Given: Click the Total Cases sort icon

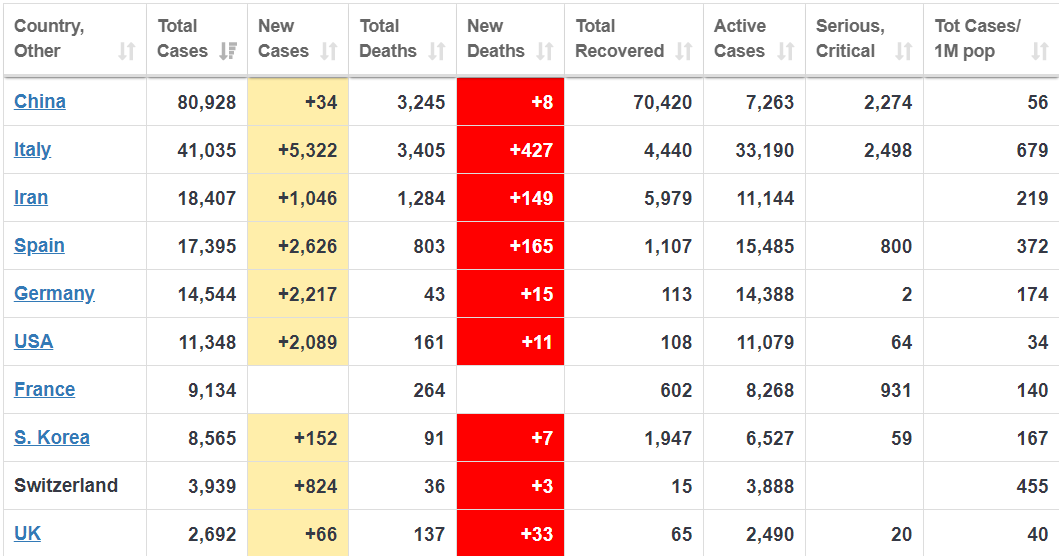Looking at the screenshot, I should coord(227,51).
